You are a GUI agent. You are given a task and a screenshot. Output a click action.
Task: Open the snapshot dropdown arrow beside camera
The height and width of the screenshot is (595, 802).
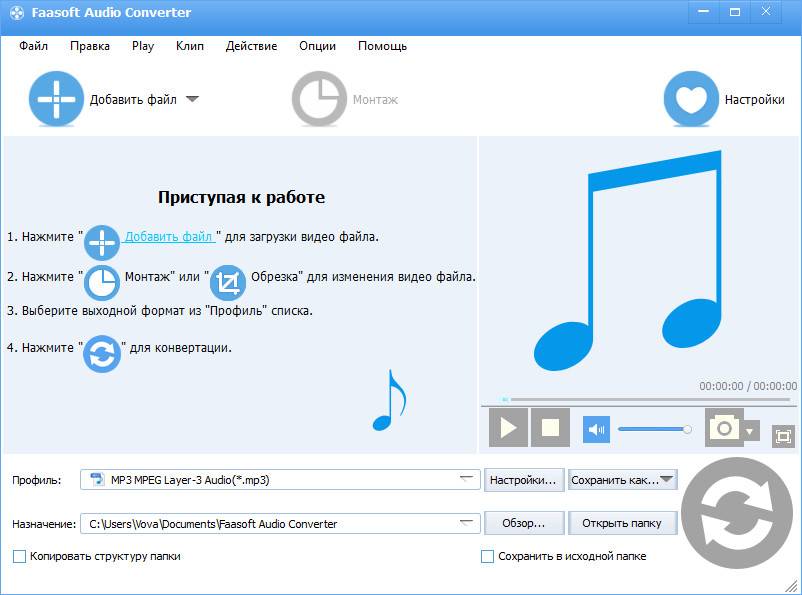[x=750, y=431]
